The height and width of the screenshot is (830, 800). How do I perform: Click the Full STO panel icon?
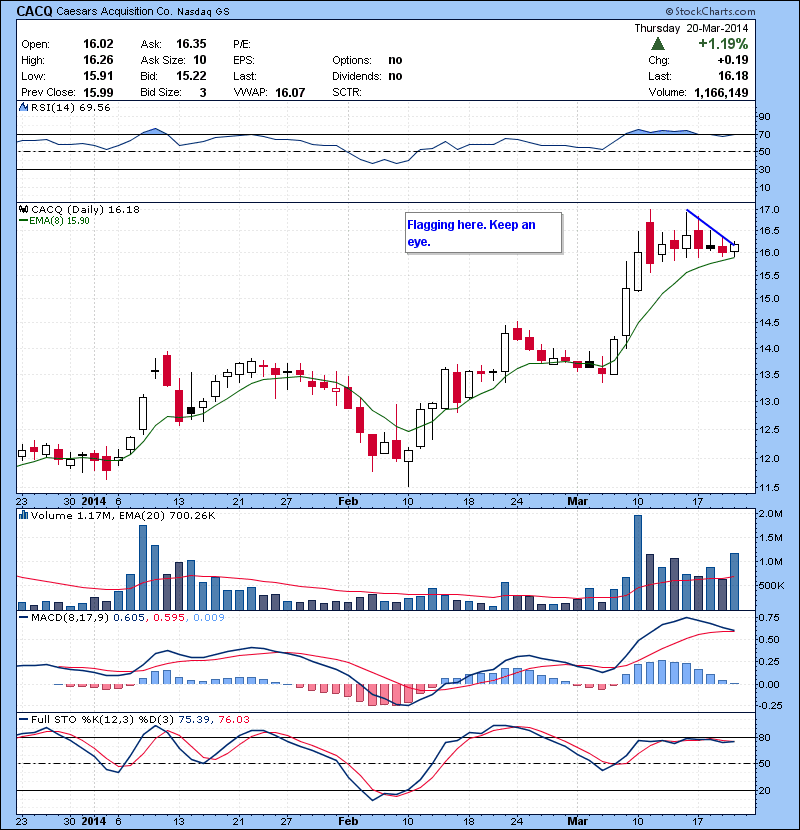tap(24, 720)
